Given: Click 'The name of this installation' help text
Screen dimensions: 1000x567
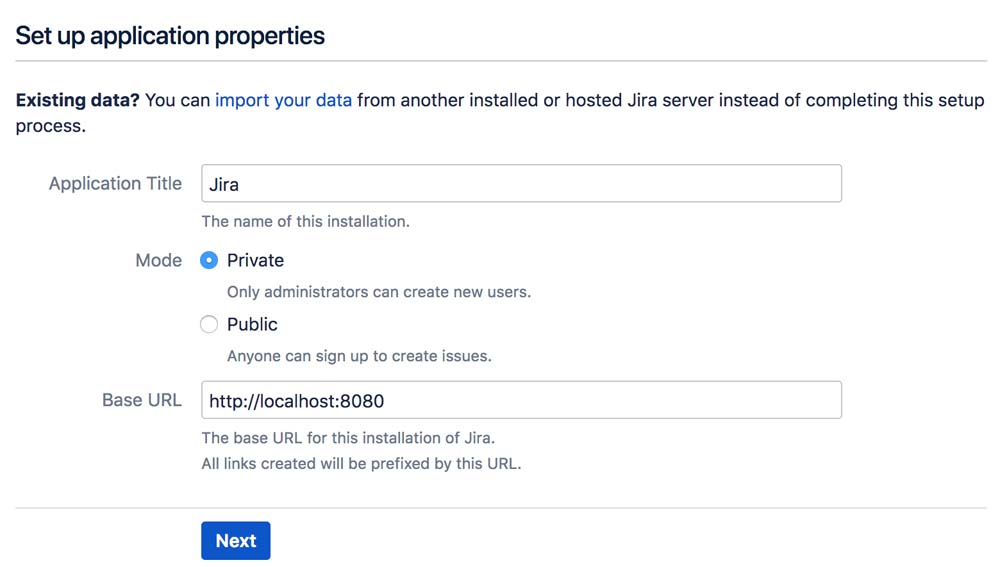Looking at the screenshot, I should pyautogui.click(x=305, y=221).
